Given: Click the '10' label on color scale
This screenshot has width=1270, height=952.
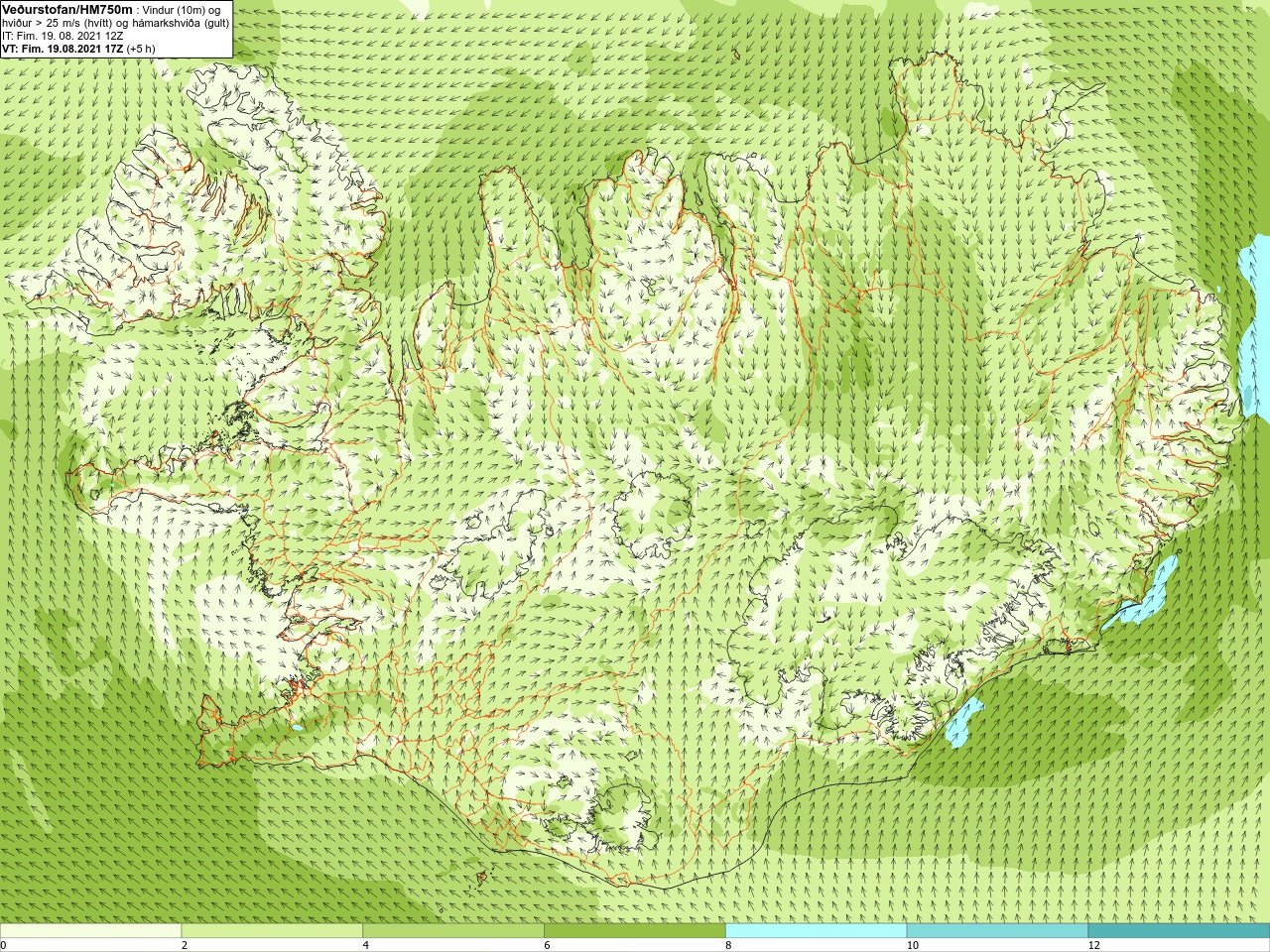Looking at the screenshot, I should tap(912, 945).
